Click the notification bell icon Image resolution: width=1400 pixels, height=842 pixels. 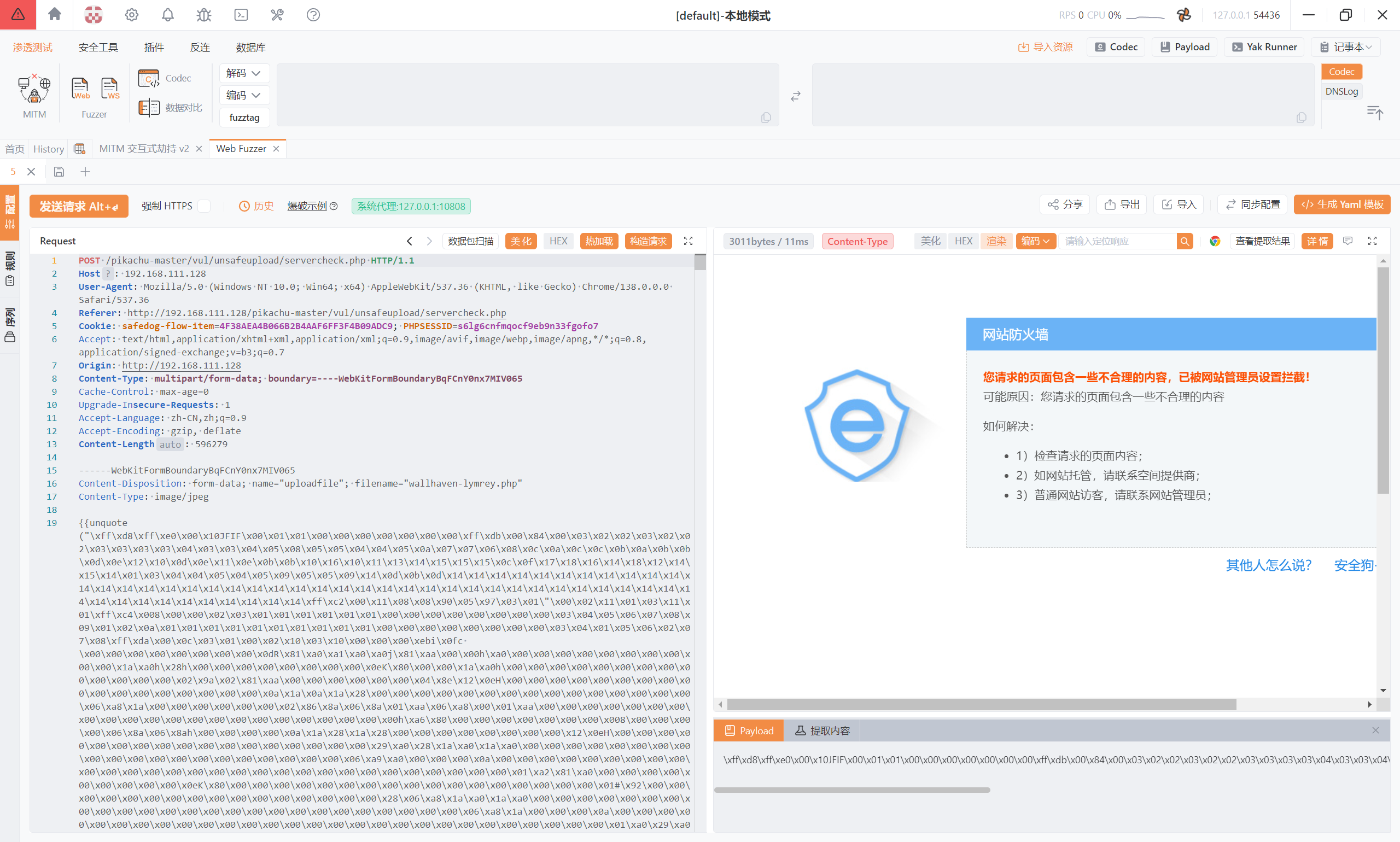tap(167, 15)
